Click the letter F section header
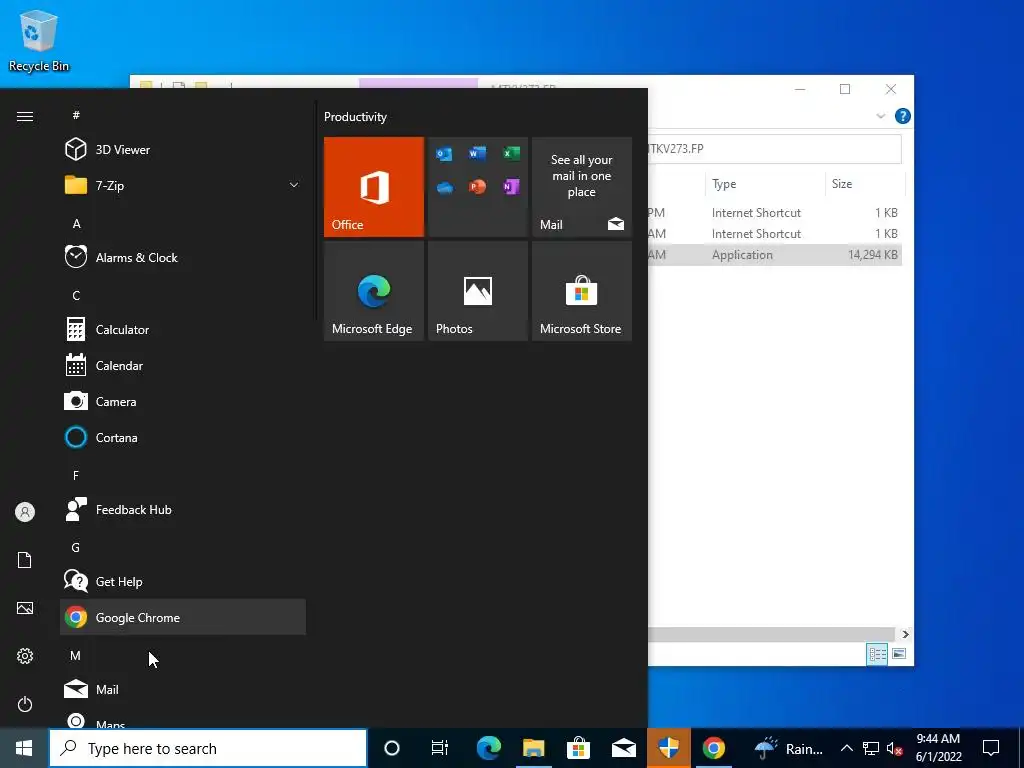1024x768 pixels. coord(76,475)
